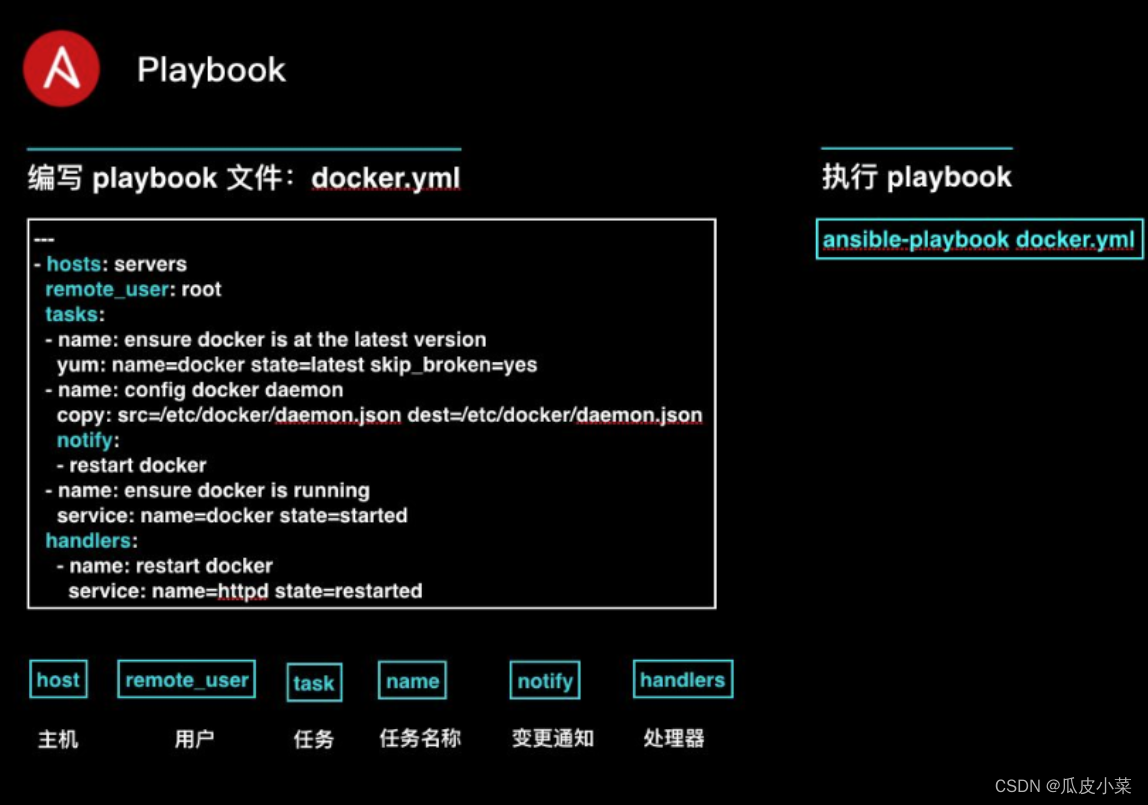The width and height of the screenshot is (1148, 805).
Task: Click the host label box
Action: point(59,679)
